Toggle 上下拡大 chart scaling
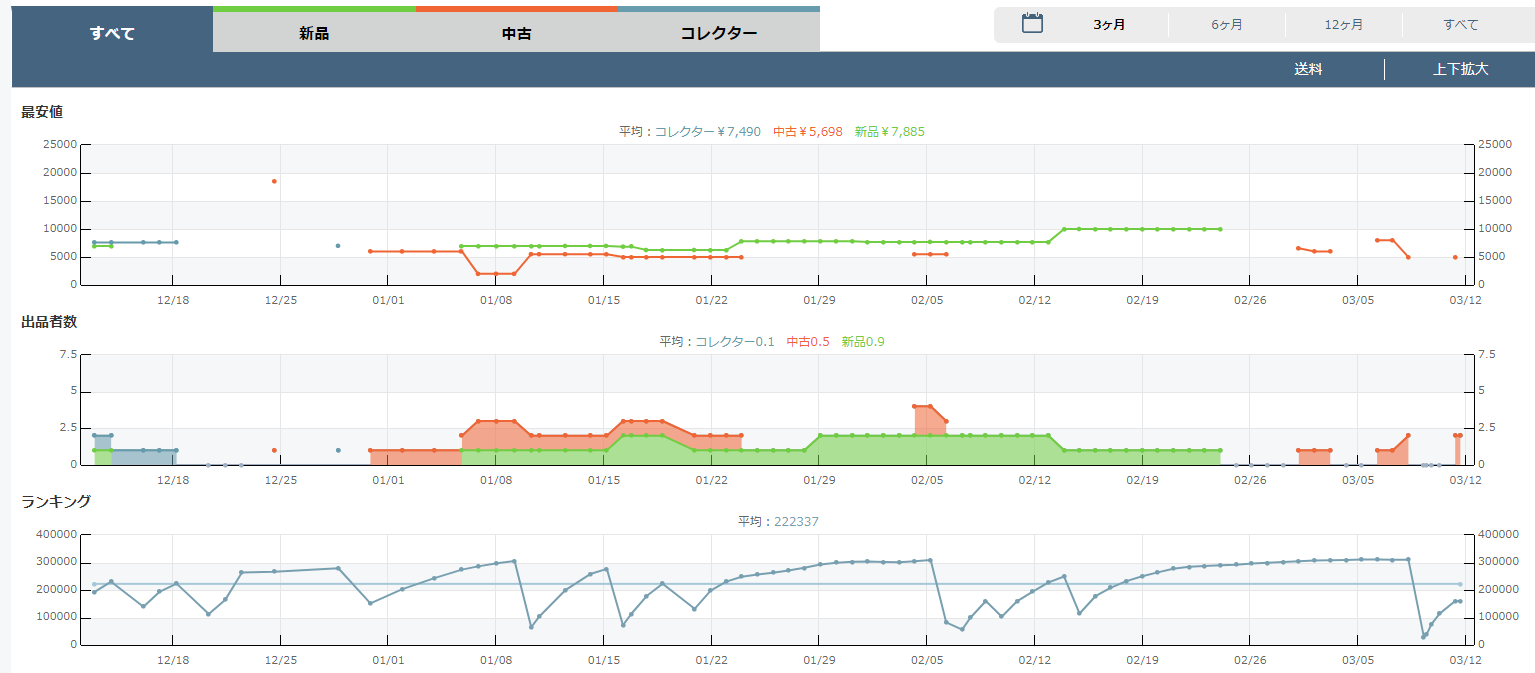1535x673 pixels. [x=1460, y=69]
